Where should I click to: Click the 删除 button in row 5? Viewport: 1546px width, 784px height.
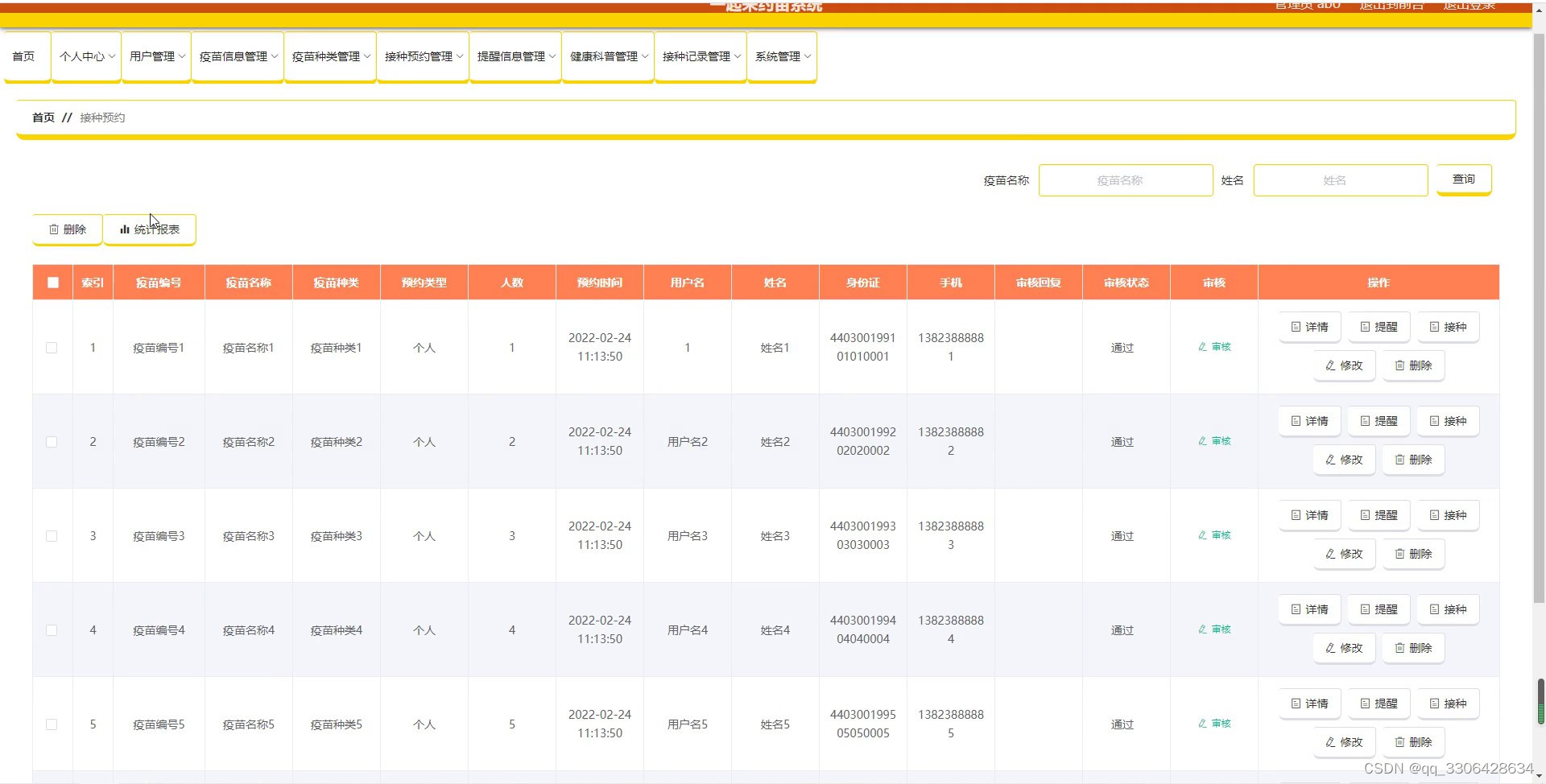point(1413,742)
